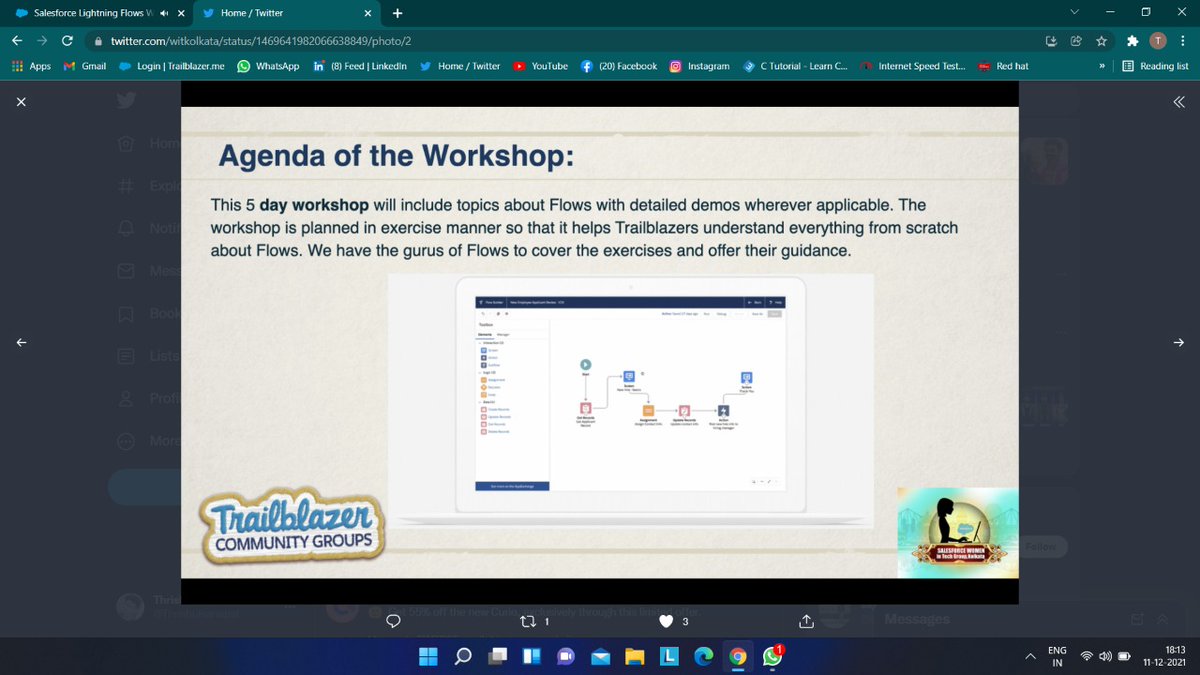The image size is (1200, 675).
Task: Open YouTube bookmark
Action: point(541,66)
